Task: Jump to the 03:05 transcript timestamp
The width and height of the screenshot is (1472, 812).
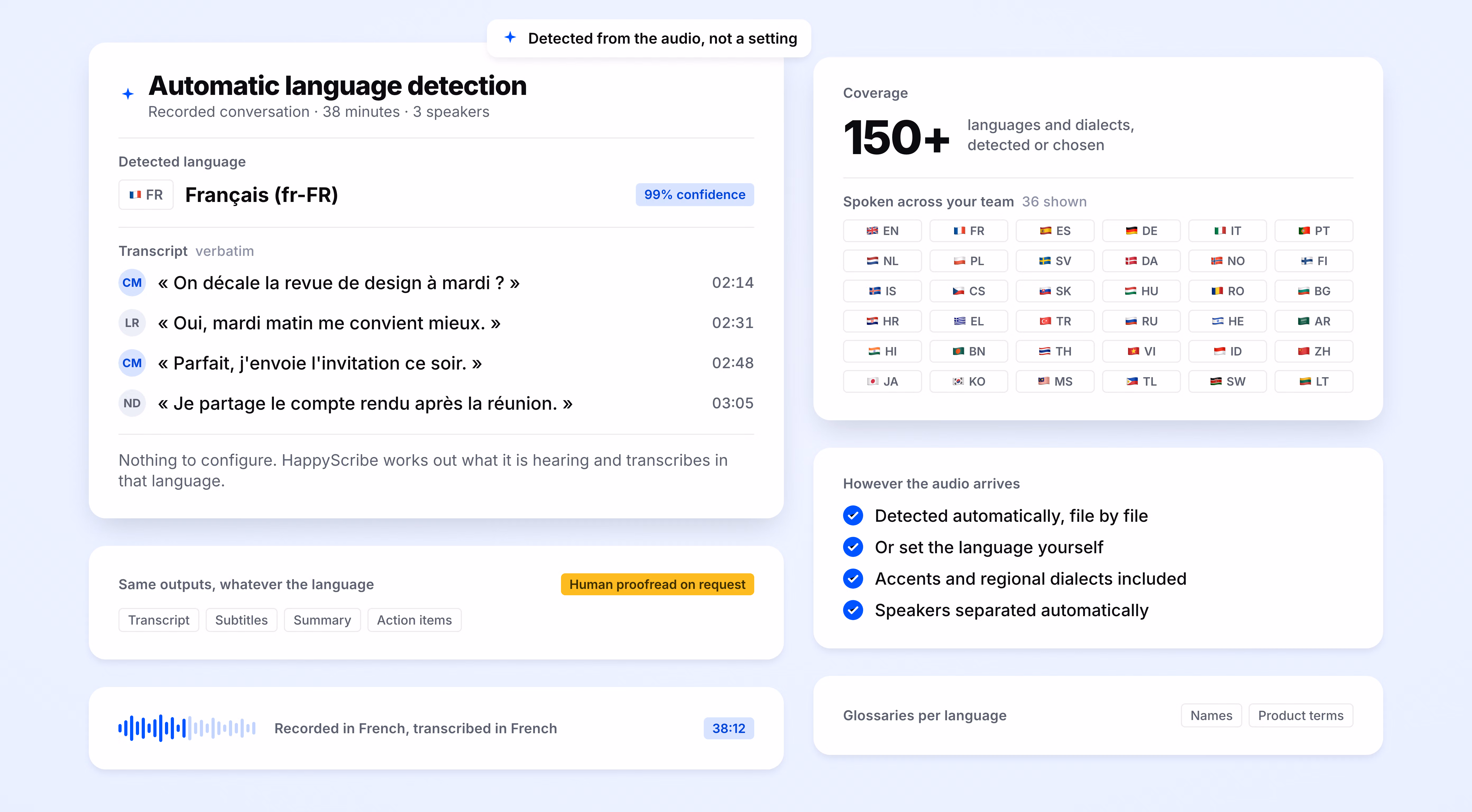Action: (x=733, y=403)
